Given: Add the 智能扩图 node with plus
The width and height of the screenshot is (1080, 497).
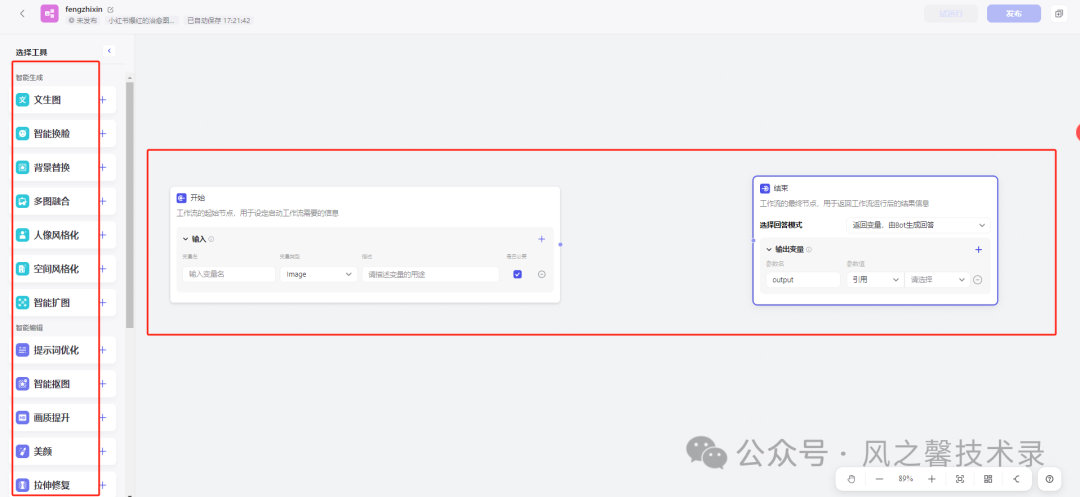Looking at the screenshot, I should tap(103, 303).
